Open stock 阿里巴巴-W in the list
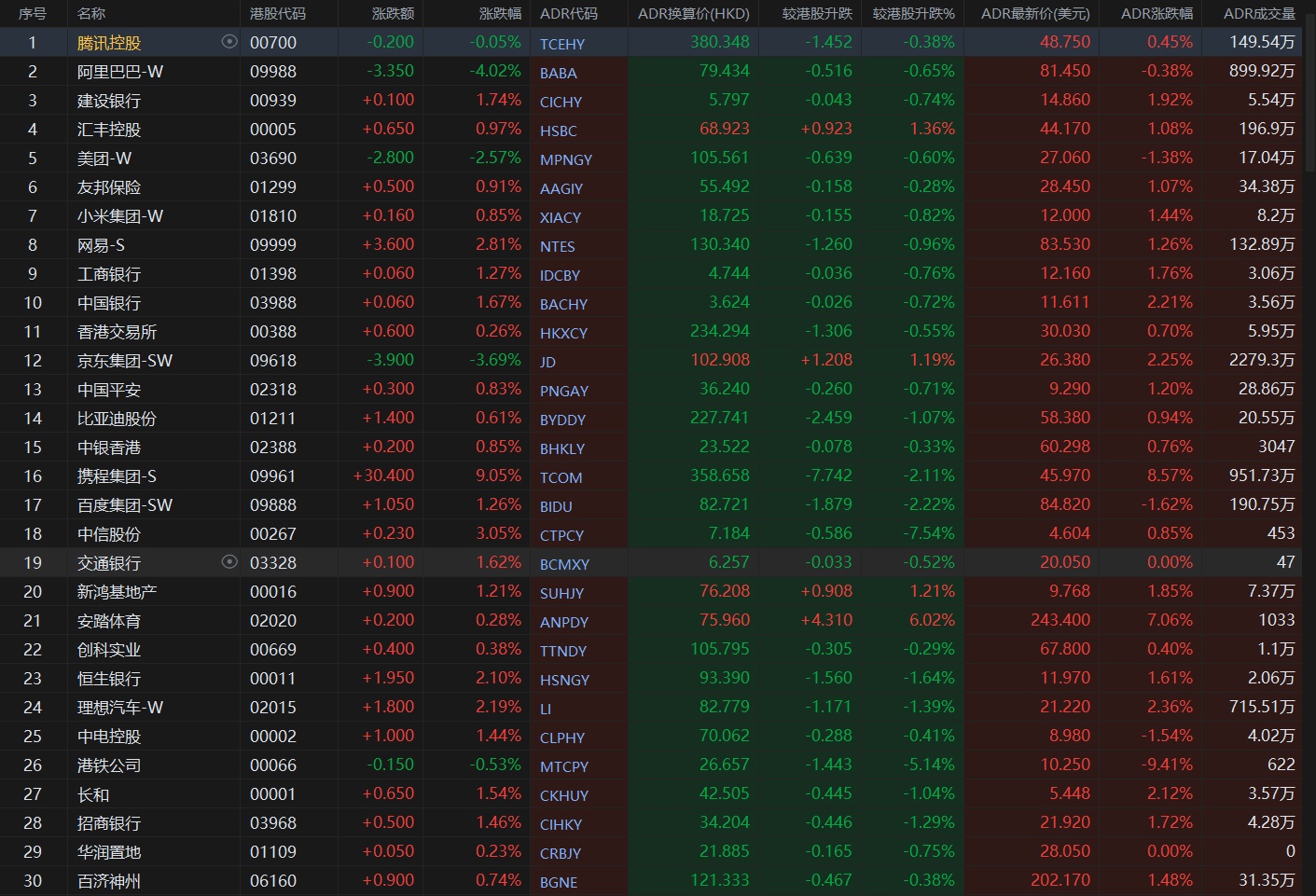 (120, 72)
